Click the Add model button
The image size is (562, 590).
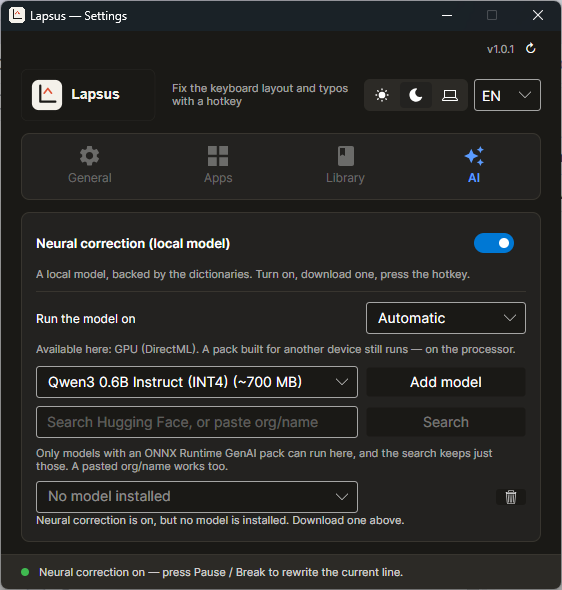(x=446, y=382)
